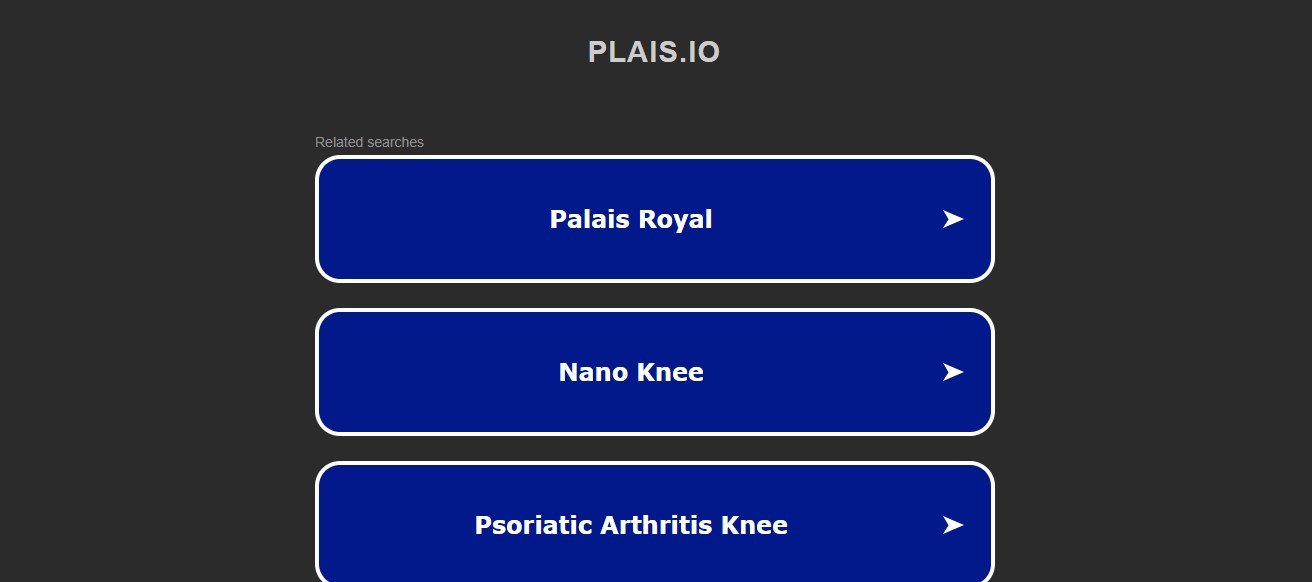Select the "Nano Knee" link text
The width and height of the screenshot is (1312, 582).
(631, 372)
